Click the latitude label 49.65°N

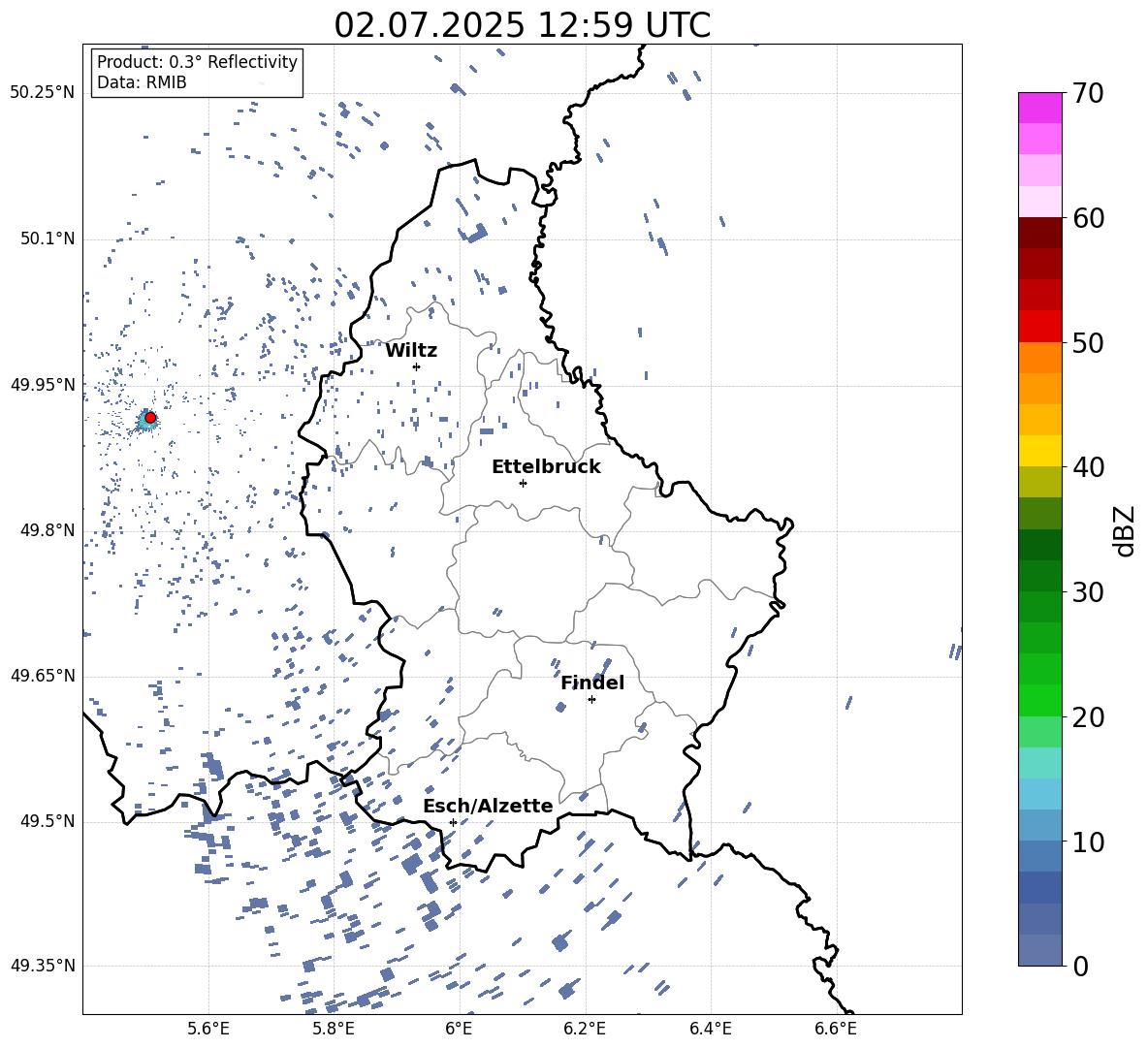click(x=43, y=676)
